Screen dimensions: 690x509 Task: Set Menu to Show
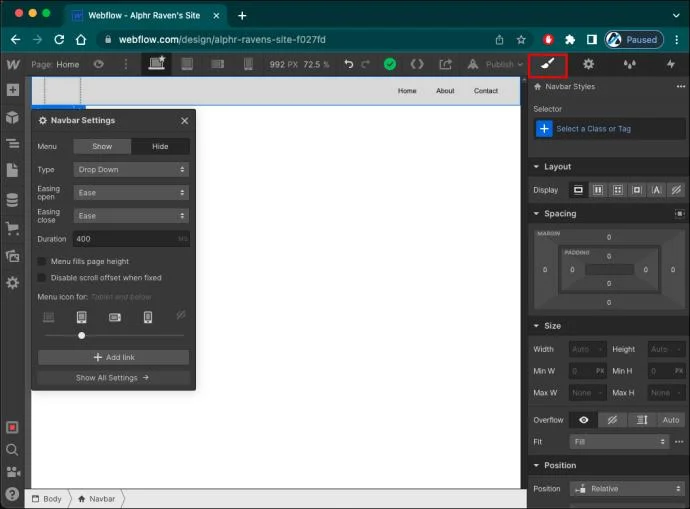(102, 146)
